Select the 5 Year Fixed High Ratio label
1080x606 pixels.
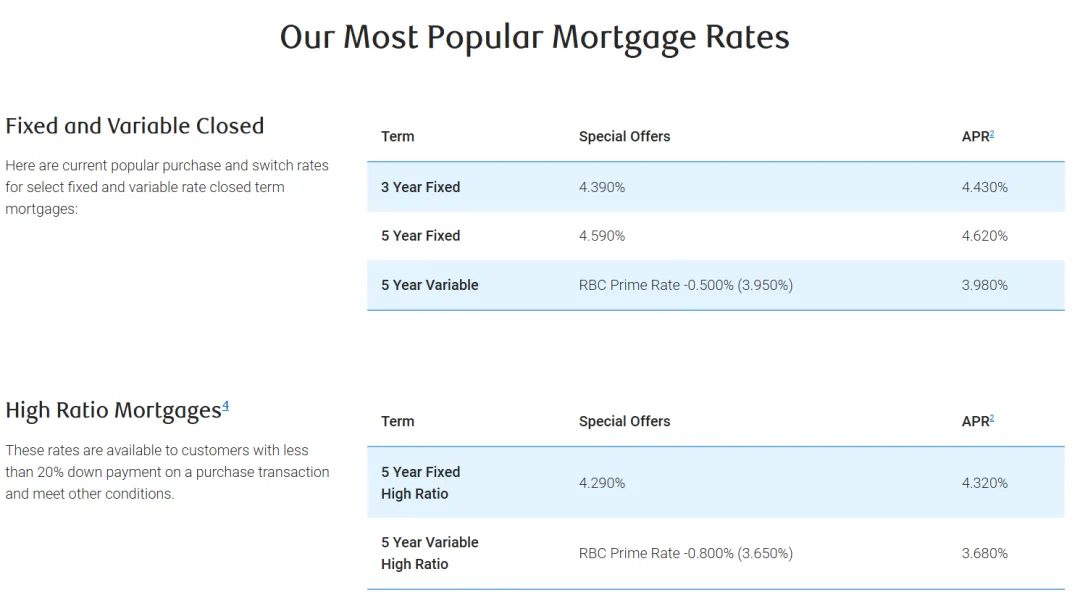[x=420, y=482]
